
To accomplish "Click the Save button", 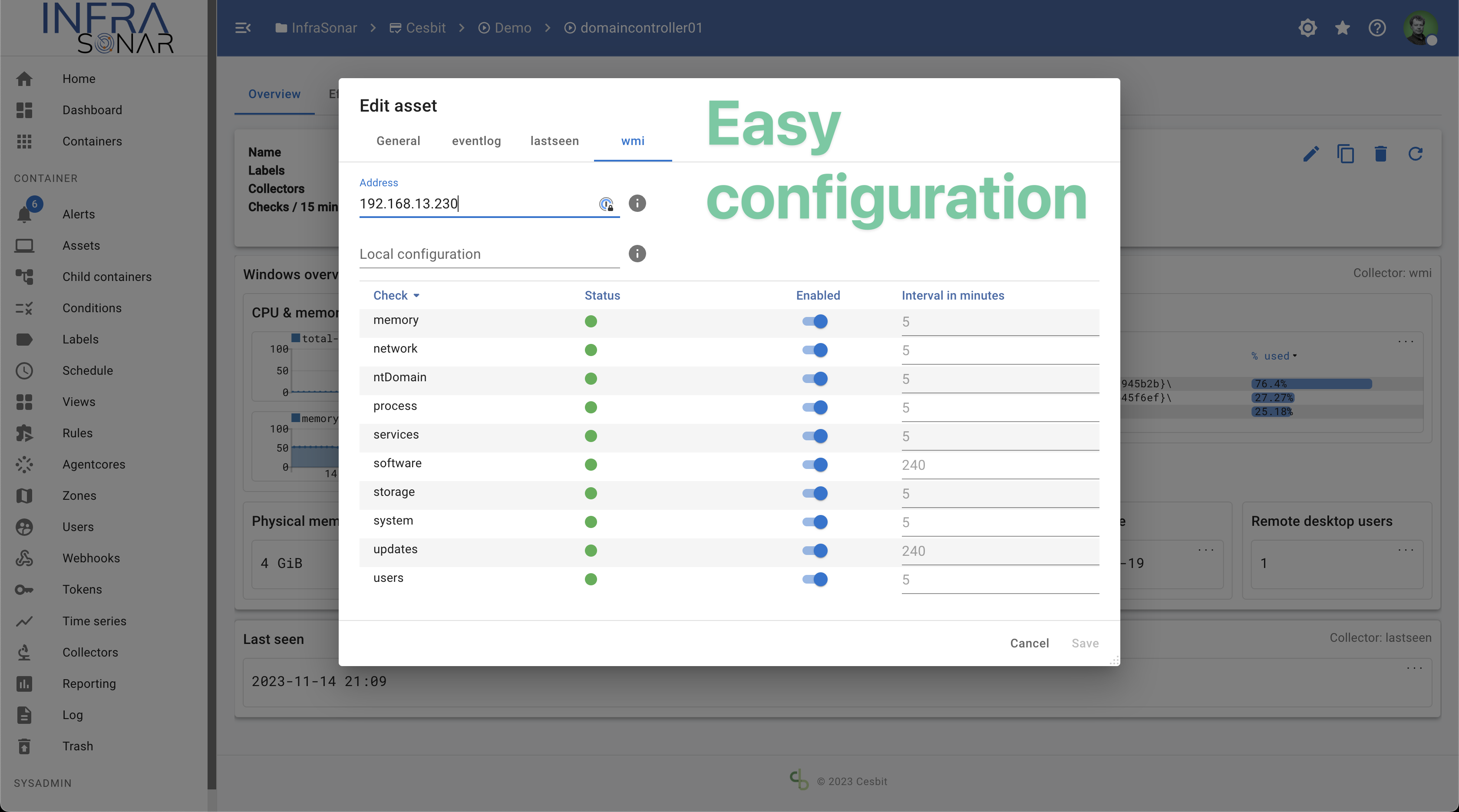I will click(1085, 643).
